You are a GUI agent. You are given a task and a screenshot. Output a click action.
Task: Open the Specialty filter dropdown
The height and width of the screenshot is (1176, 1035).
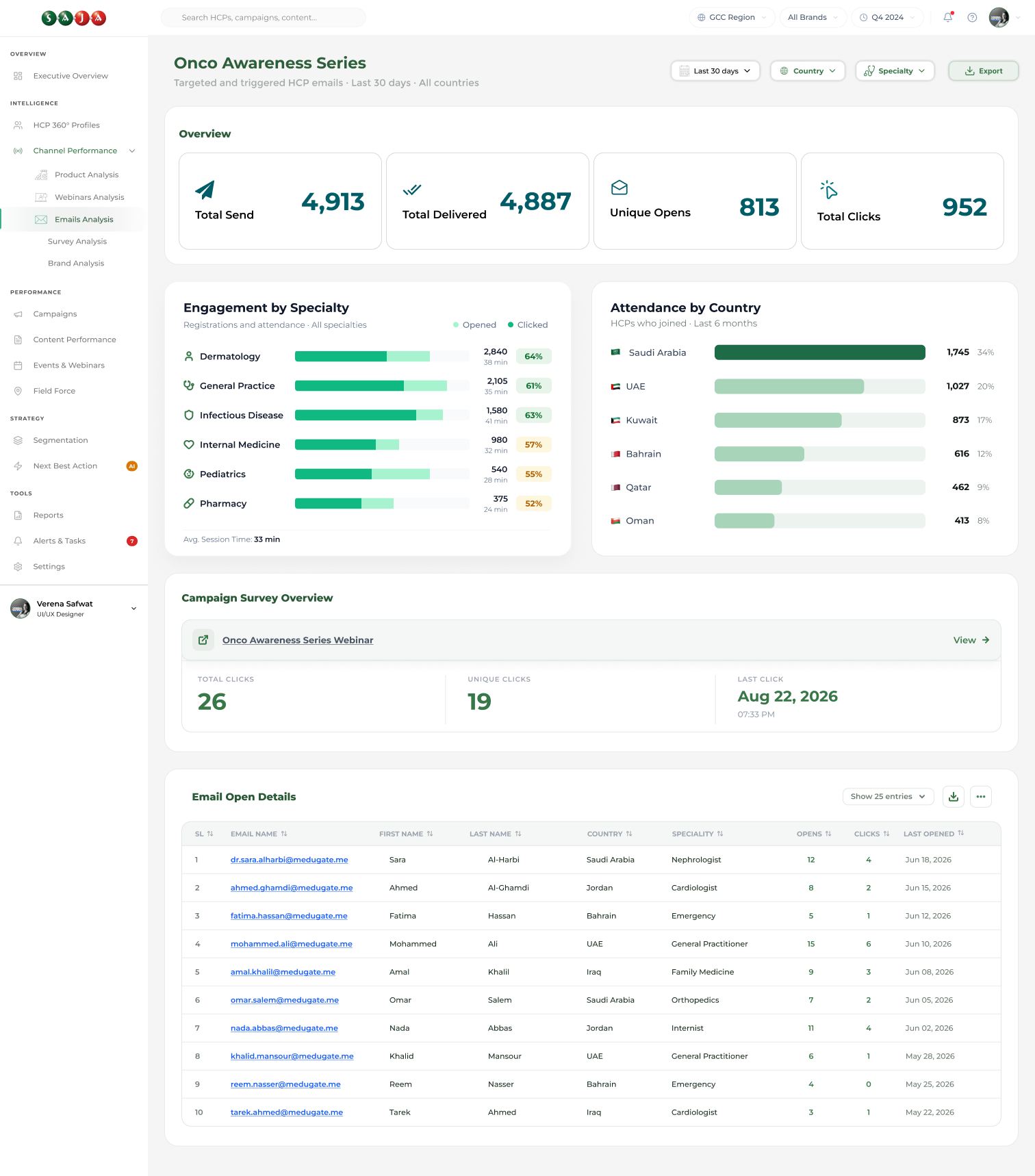tap(895, 71)
